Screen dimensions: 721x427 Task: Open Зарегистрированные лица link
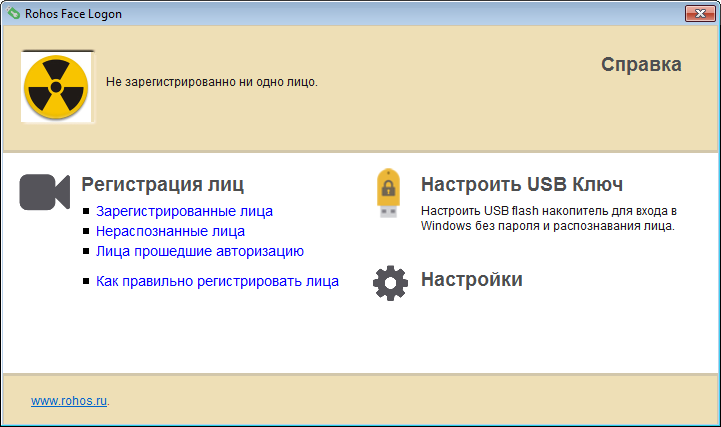(x=184, y=211)
